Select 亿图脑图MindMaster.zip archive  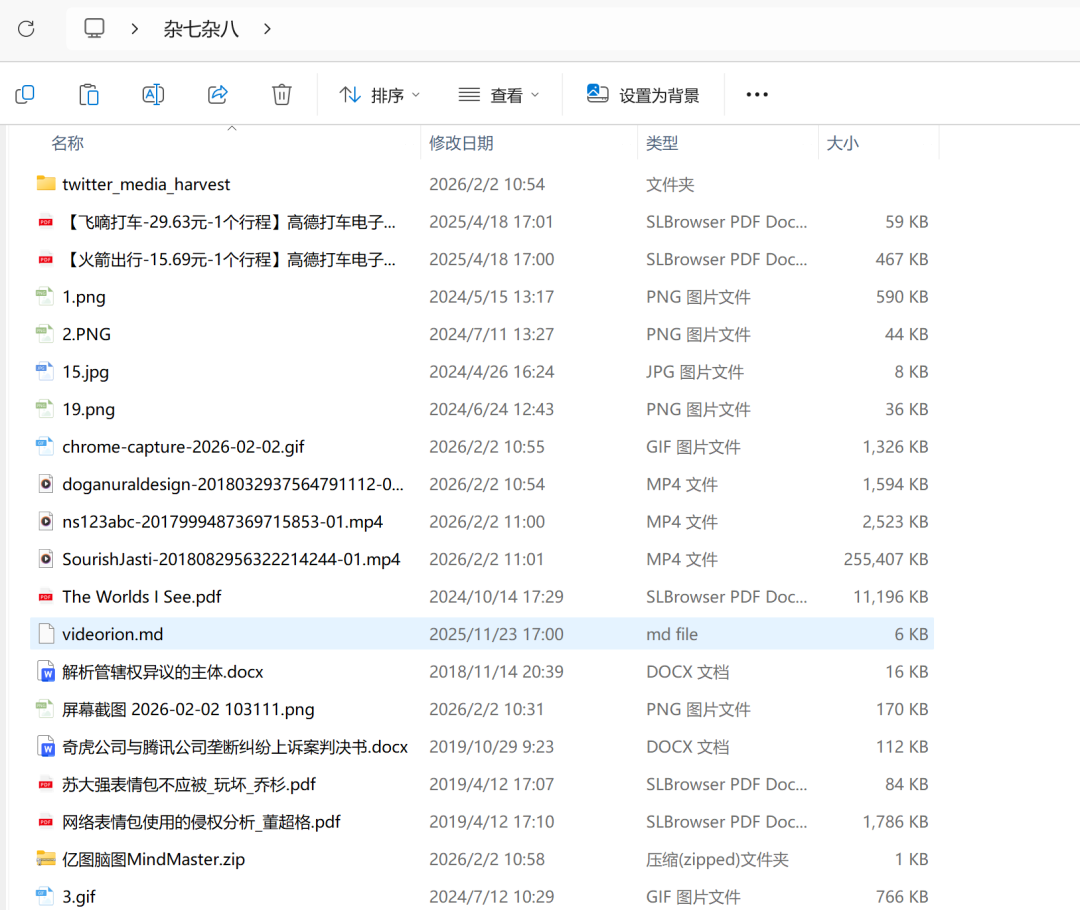pos(153,859)
